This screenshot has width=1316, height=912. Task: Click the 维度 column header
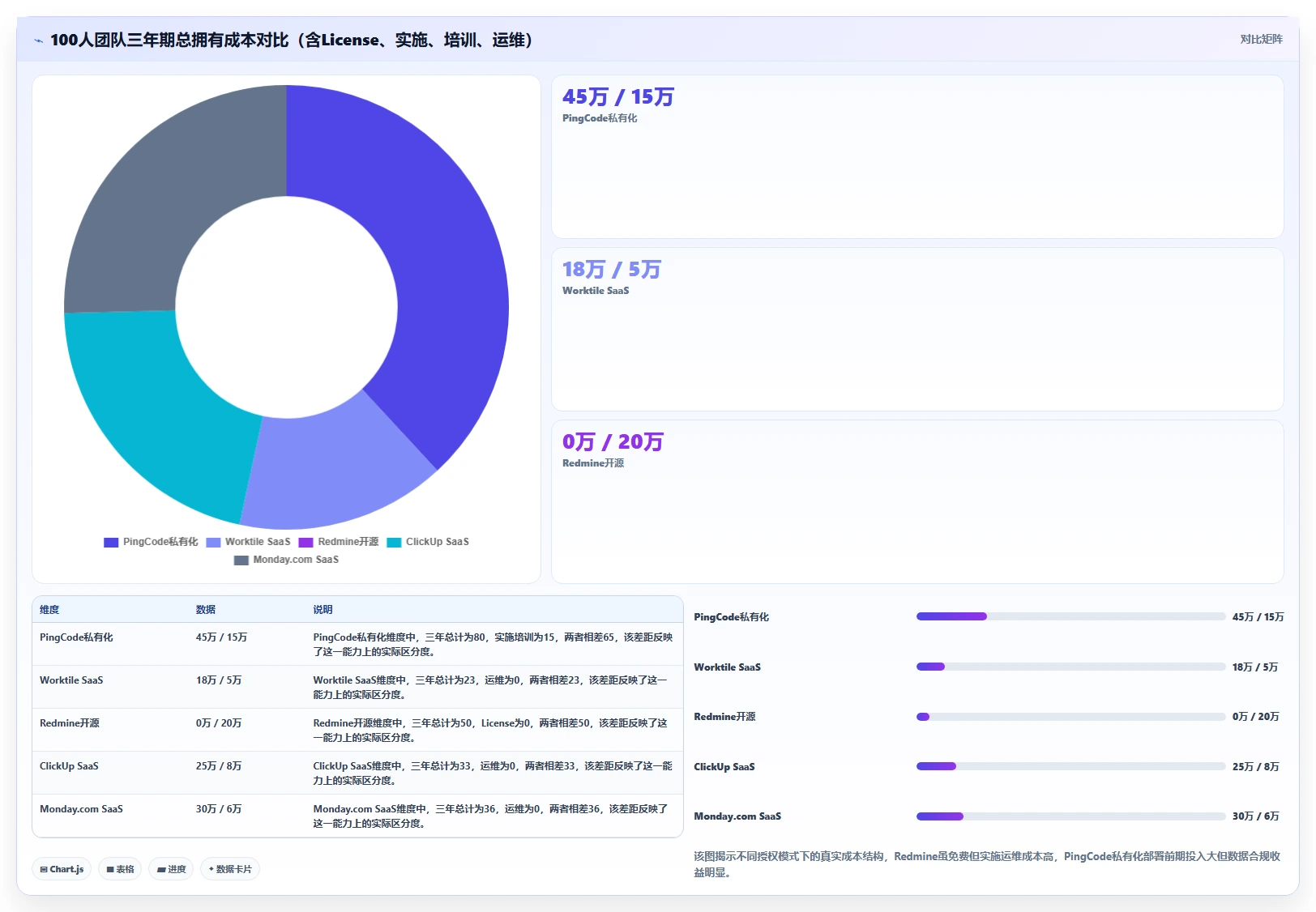coord(49,610)
